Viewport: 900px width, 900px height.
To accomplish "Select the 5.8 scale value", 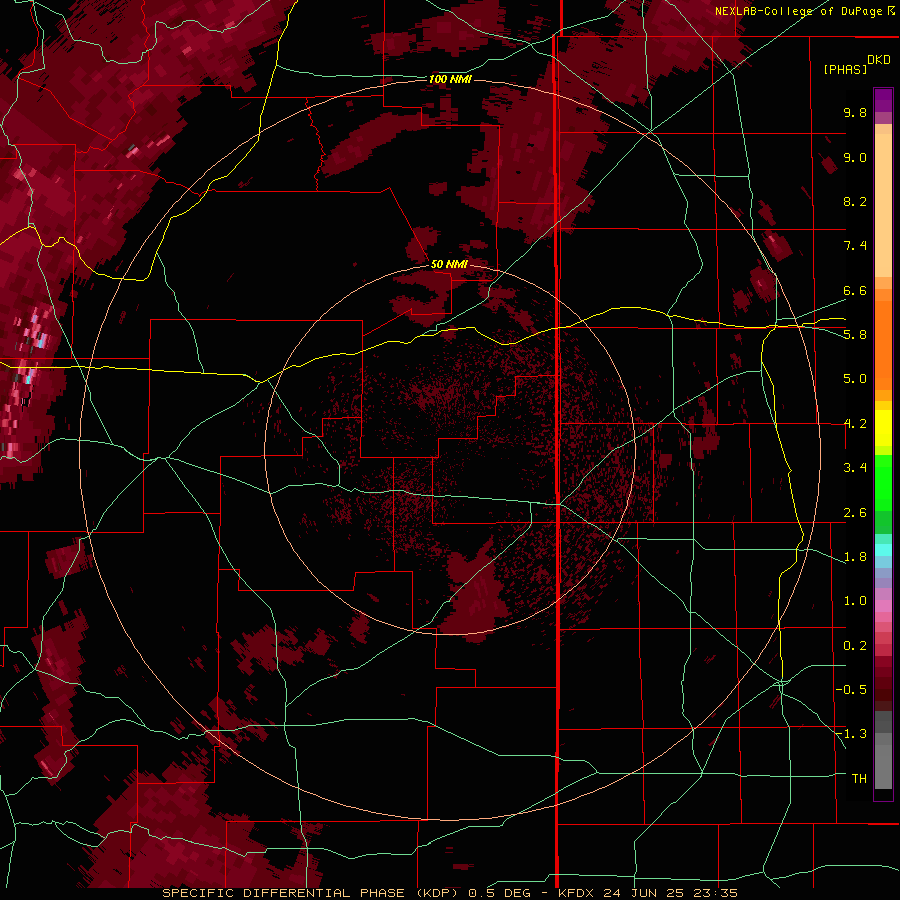I will (855, 335).
